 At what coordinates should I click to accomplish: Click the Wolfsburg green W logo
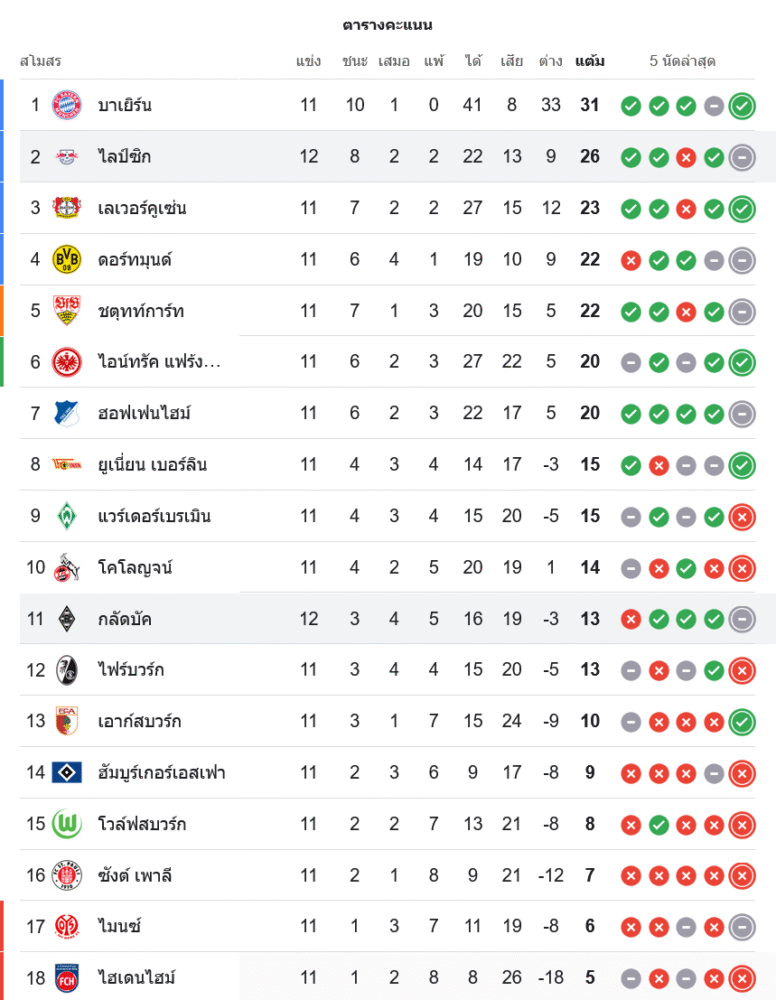pos(67,824)
